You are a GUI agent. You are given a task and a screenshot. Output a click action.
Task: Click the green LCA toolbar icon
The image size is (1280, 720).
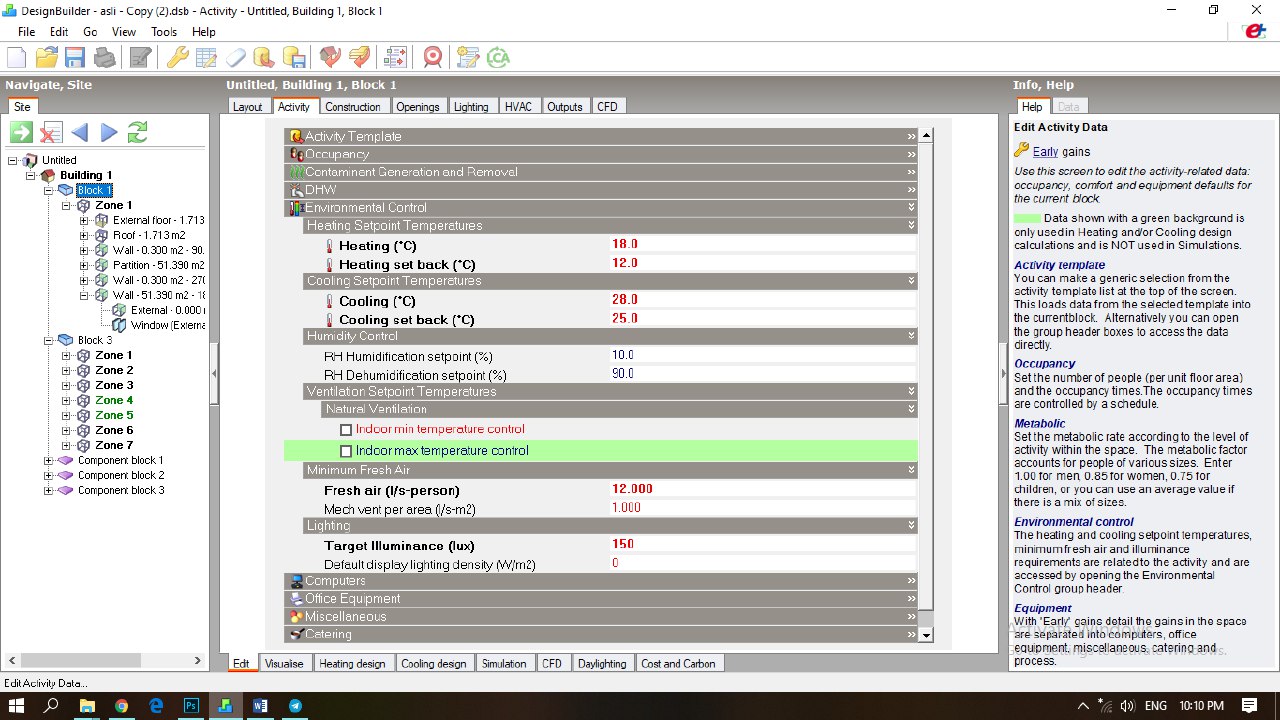(498, 57)
